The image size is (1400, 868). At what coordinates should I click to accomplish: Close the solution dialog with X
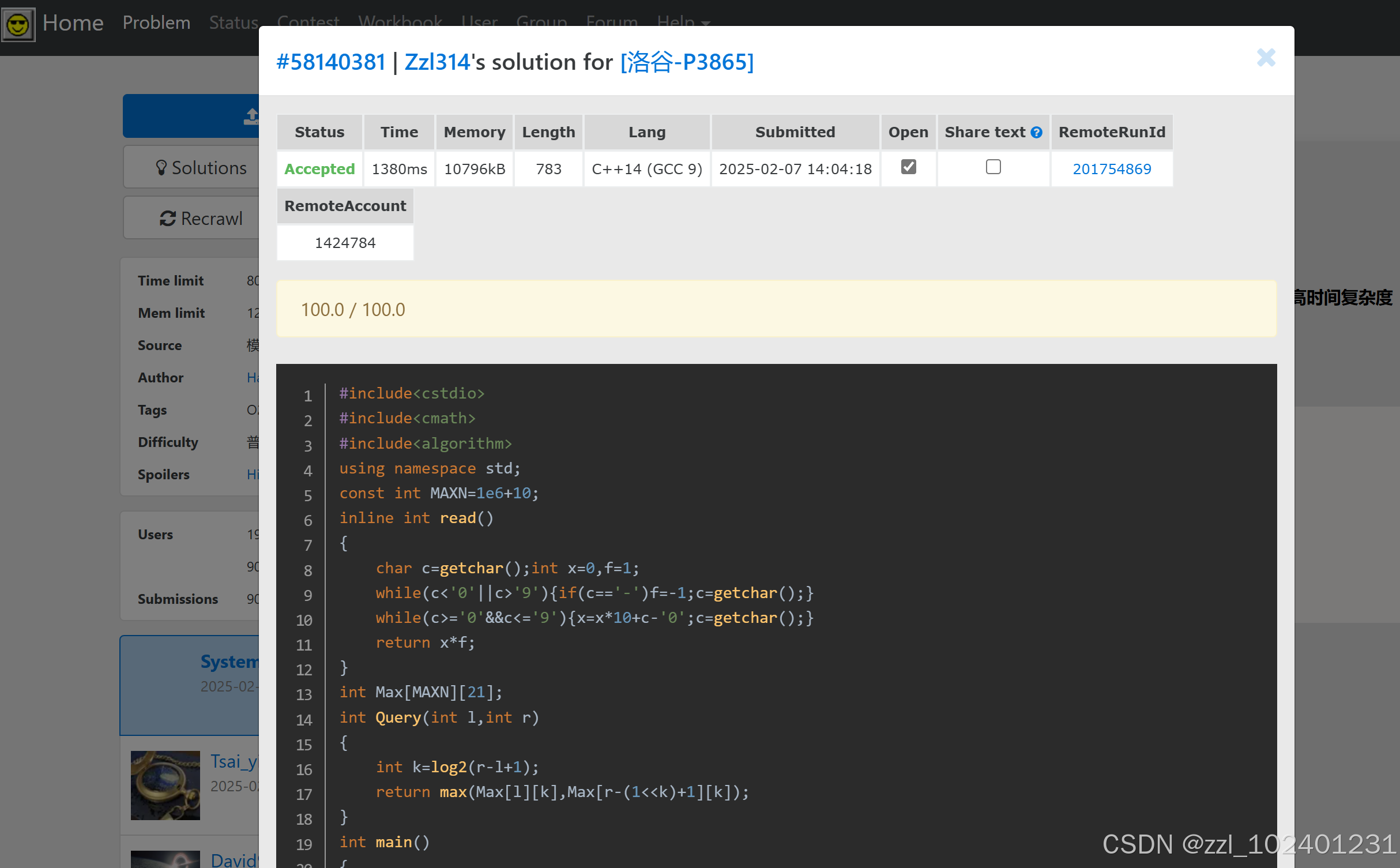click(1266, 58)
